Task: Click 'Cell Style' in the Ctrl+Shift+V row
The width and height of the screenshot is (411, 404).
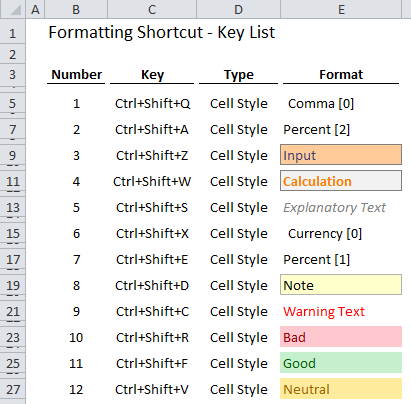Action: (x=239, y=390)
